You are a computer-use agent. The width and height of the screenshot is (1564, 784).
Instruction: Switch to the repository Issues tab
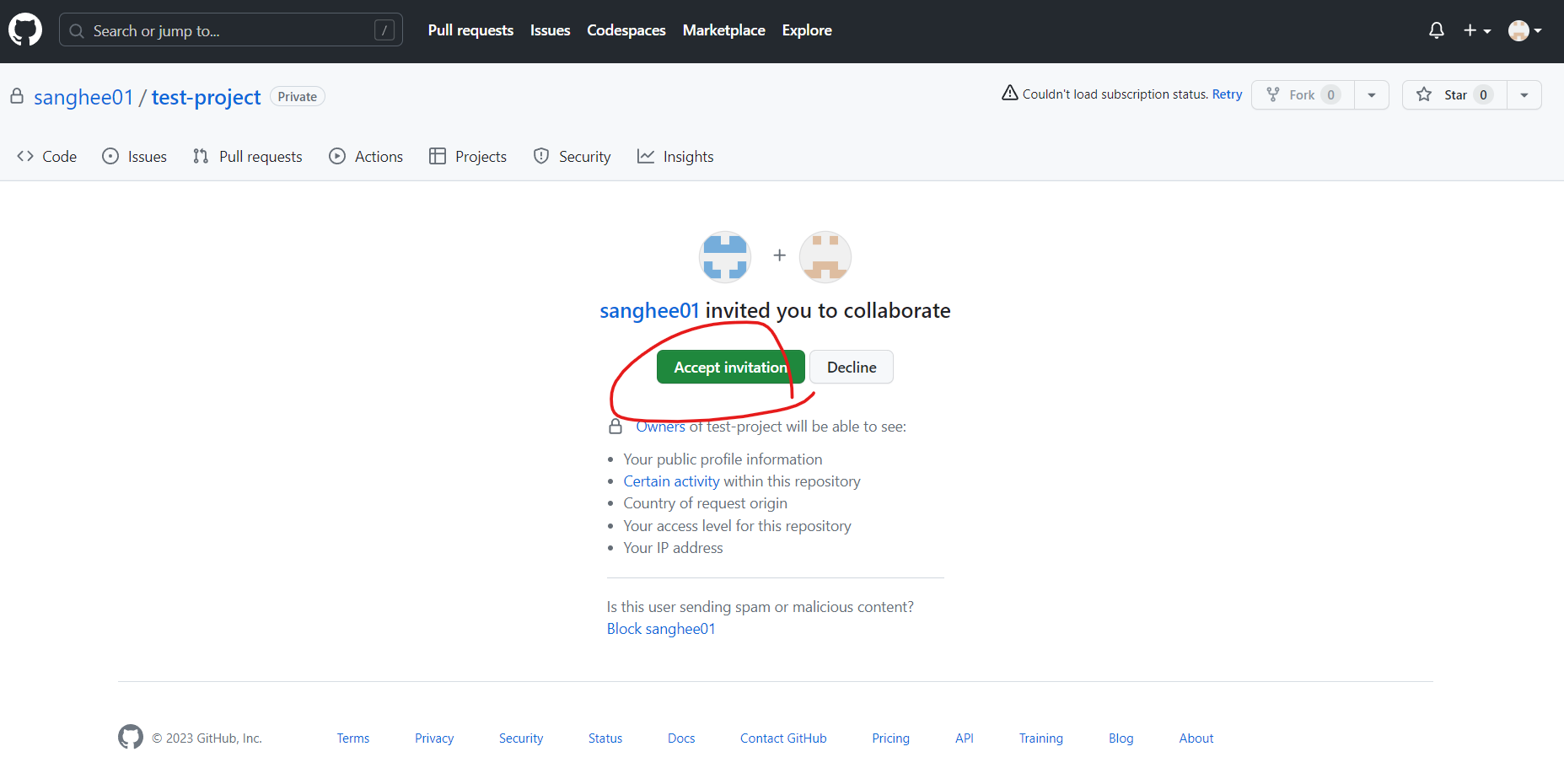pos(135,156)
